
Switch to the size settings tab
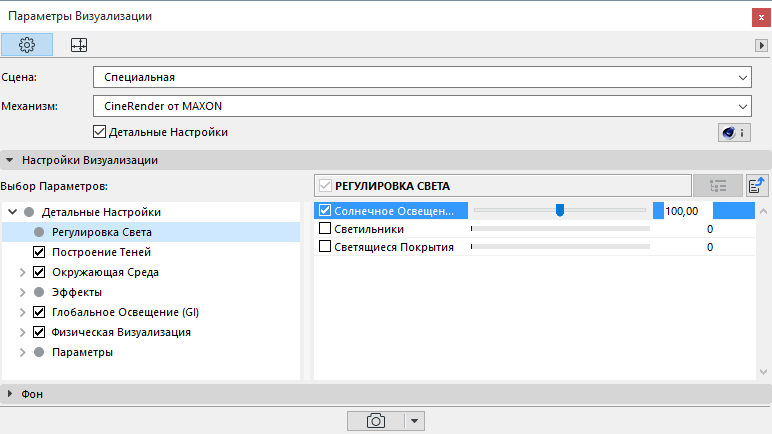(79, 45)
